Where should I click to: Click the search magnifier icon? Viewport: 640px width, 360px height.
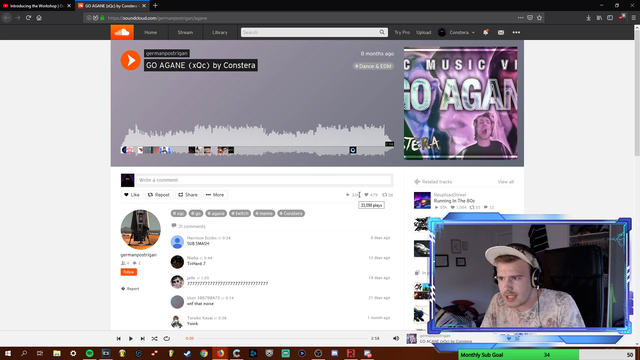pyautogui.click(x=382, y=32)
